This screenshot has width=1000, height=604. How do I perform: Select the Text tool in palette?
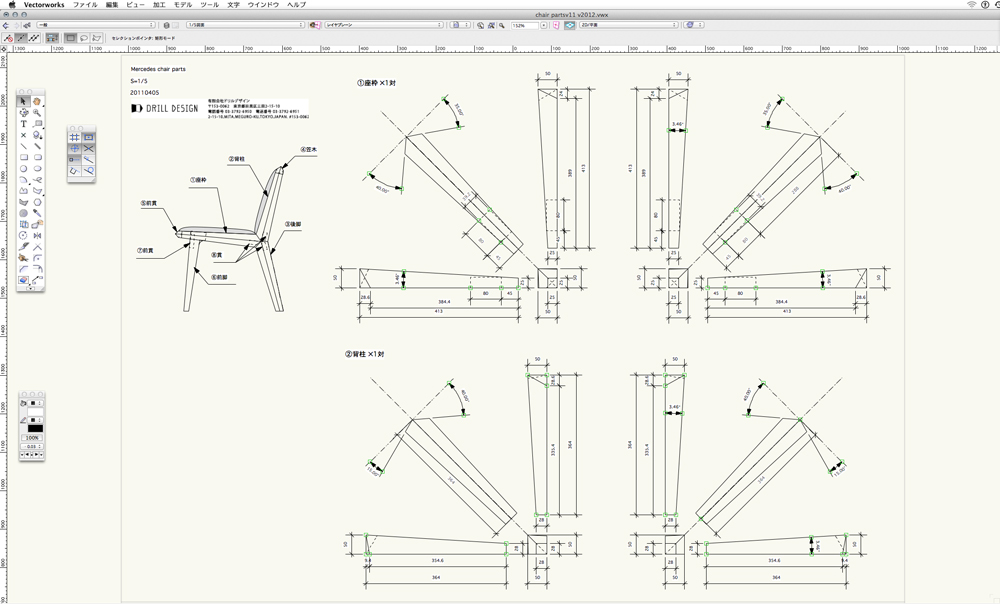pos(24,124)
